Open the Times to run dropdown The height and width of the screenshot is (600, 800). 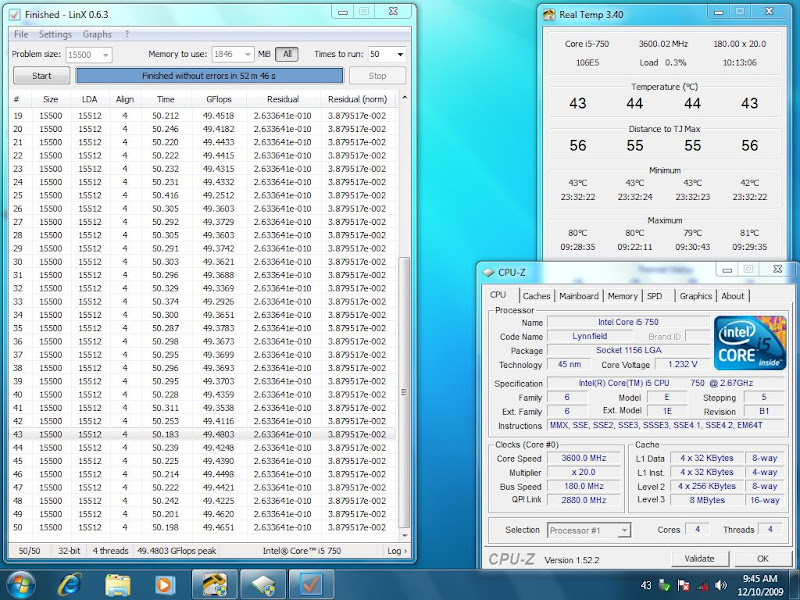click(400, 54)
